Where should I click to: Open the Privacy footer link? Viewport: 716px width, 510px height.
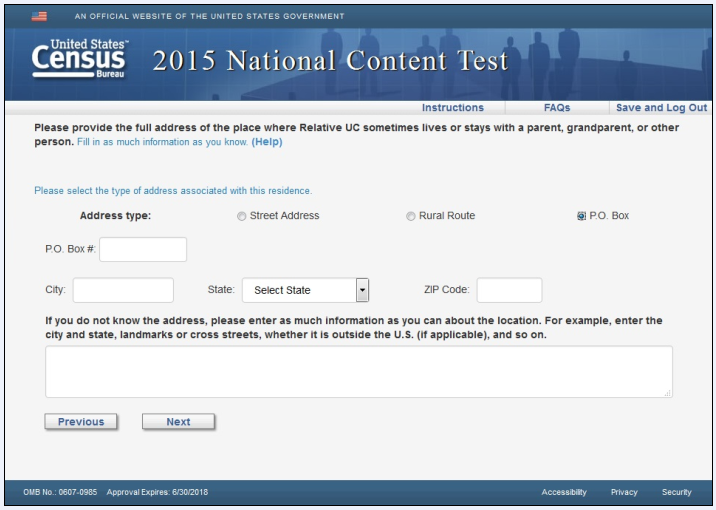624,492
